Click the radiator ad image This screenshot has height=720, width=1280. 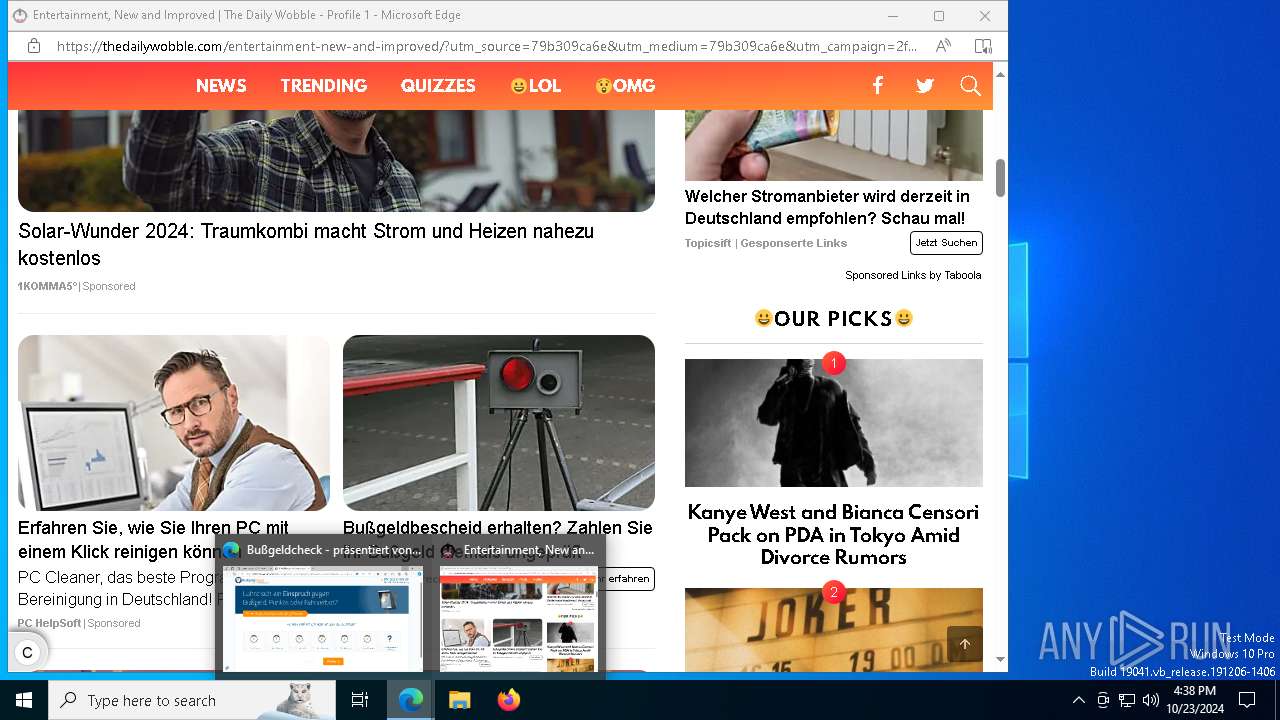834,145
